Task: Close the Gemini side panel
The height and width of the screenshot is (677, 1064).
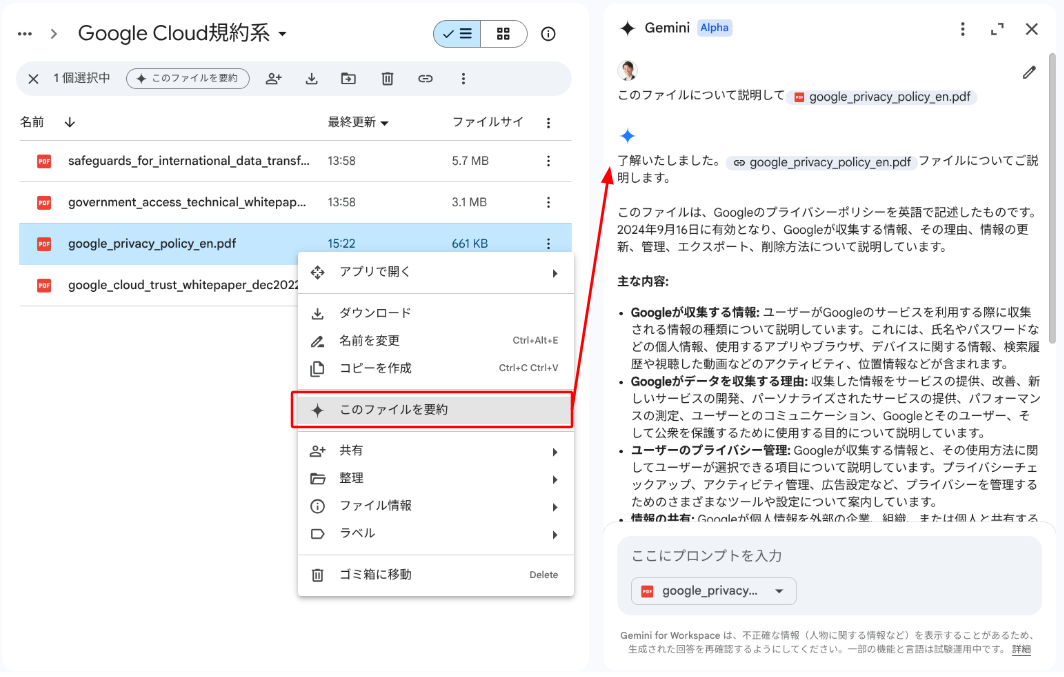Action: coord(1031,28)
